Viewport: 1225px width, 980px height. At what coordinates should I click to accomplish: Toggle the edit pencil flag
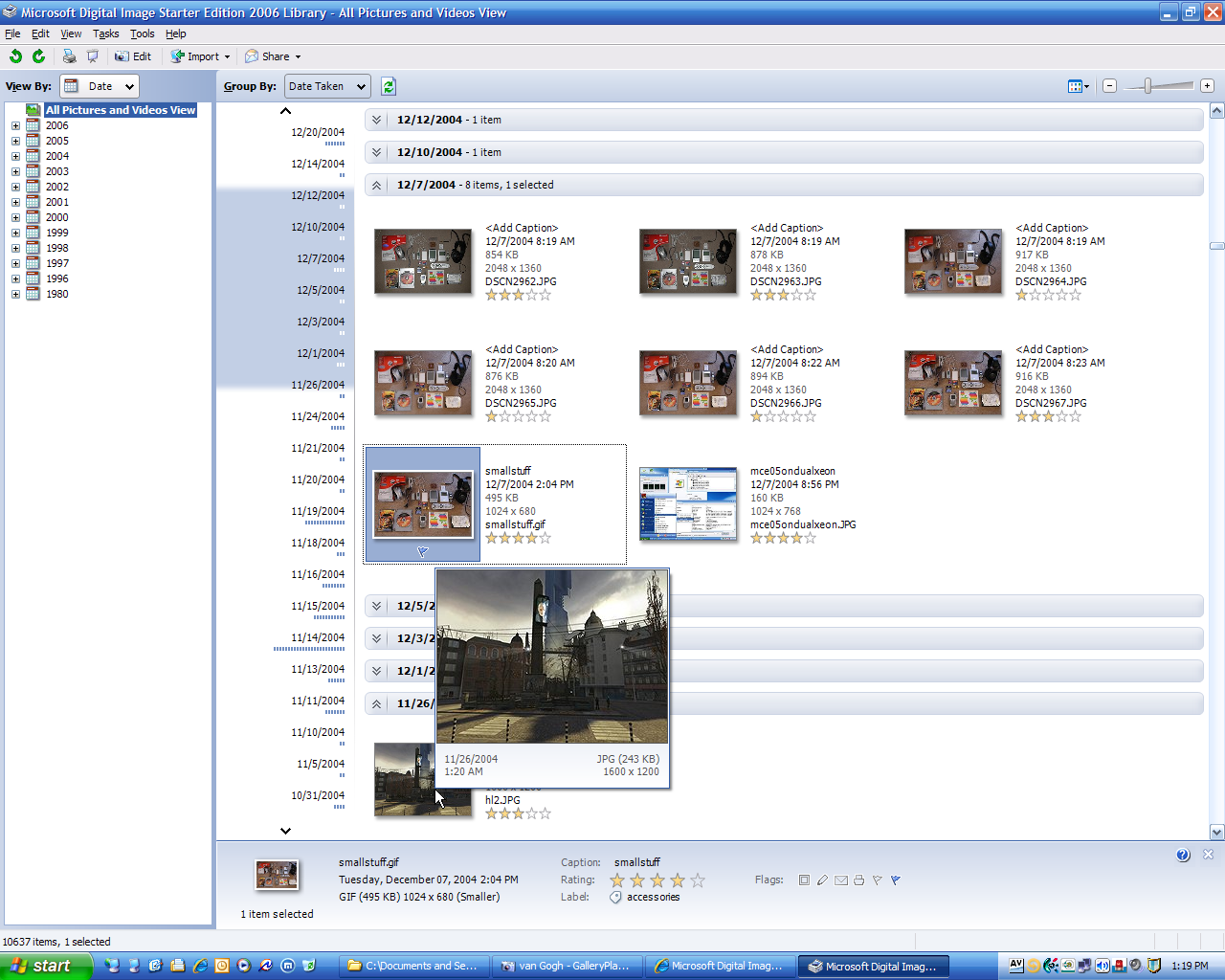click(822, 880)
